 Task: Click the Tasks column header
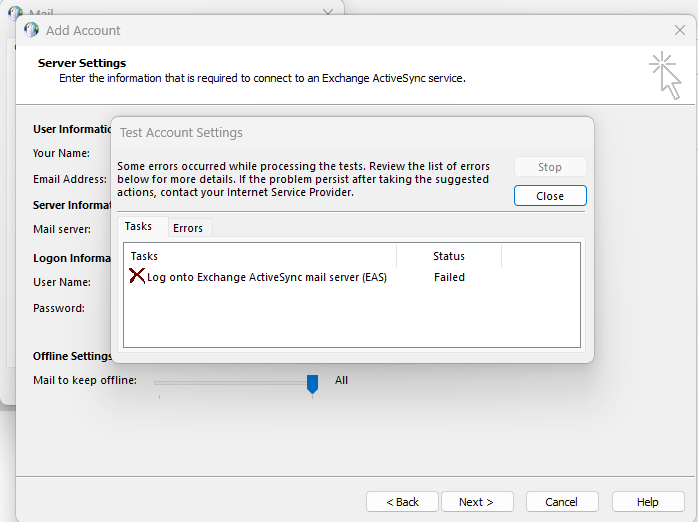point(260,256)
